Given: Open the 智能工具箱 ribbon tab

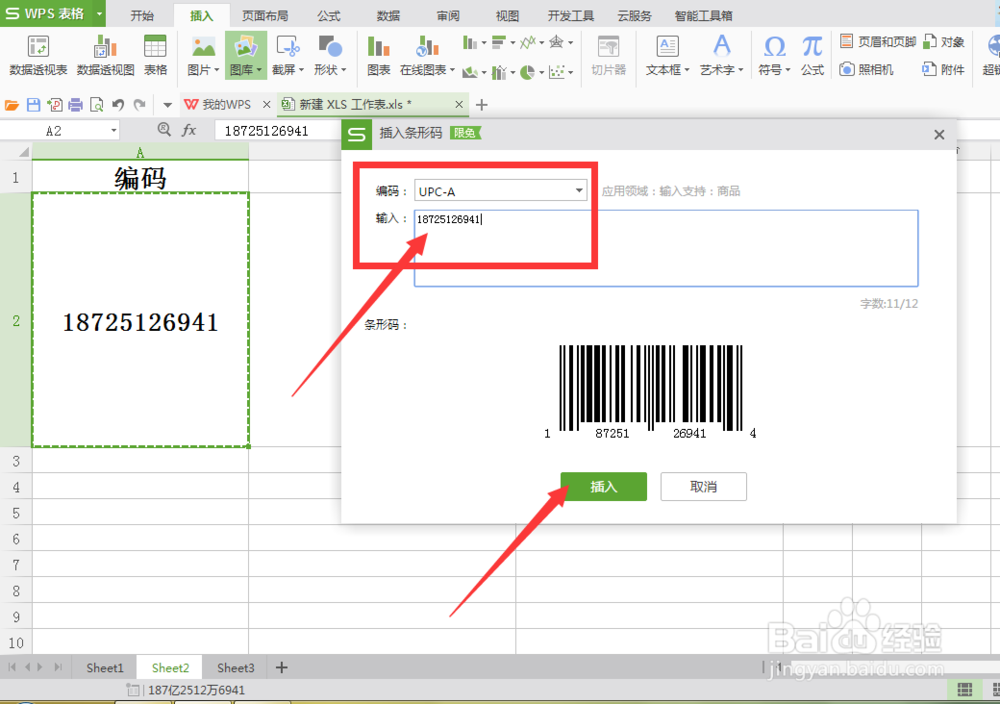Looking at the screenshot, I should click(703, 16).
